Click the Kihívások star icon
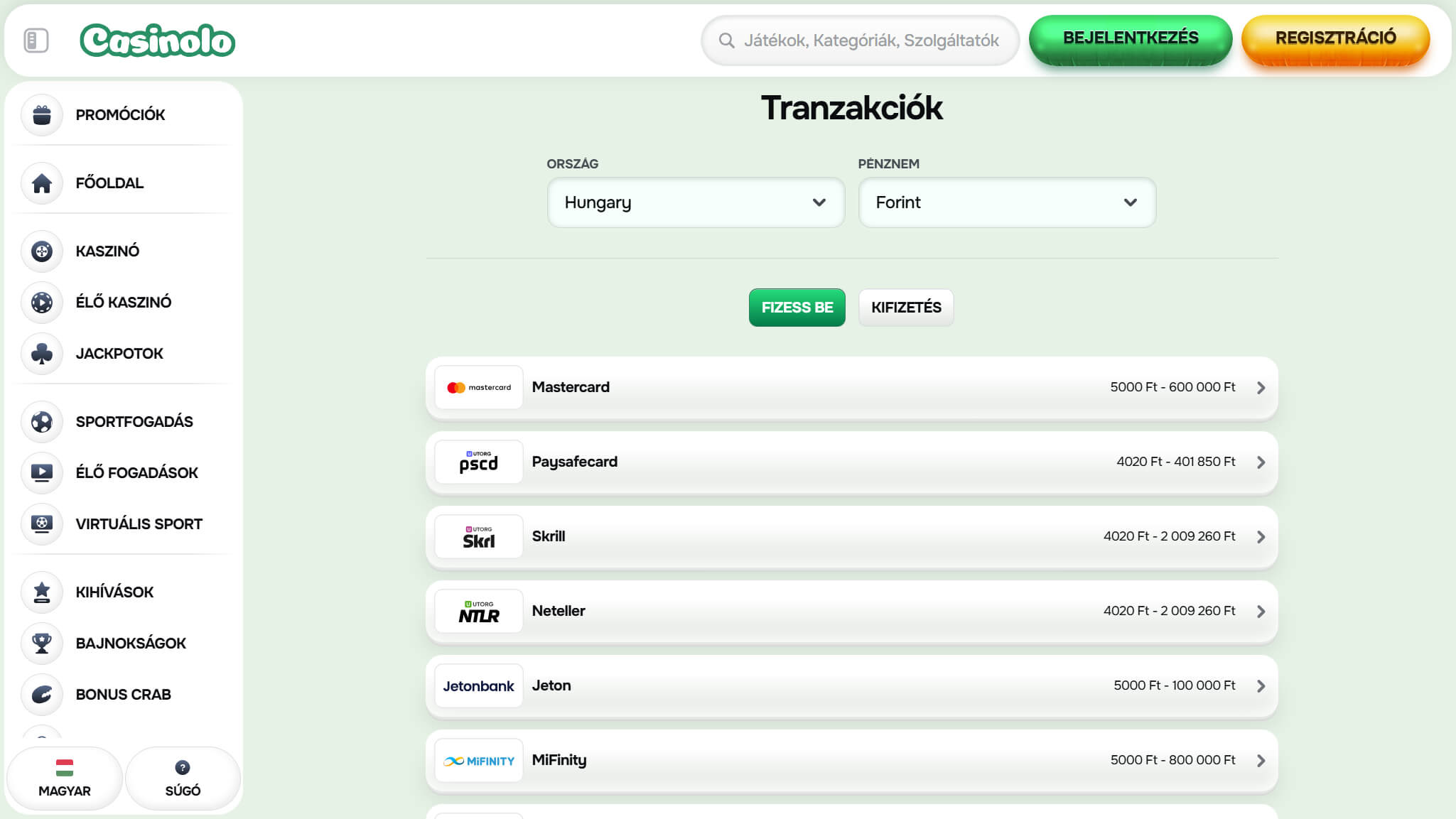Screen dimensions: 1456x819 tap(42, 592)
